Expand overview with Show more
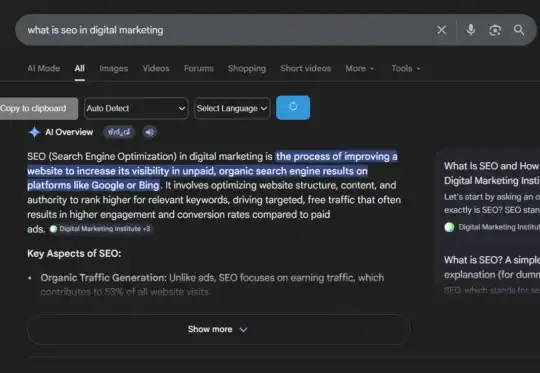The height and width of the screenshot is (373, 540). (x=218, y=329)
